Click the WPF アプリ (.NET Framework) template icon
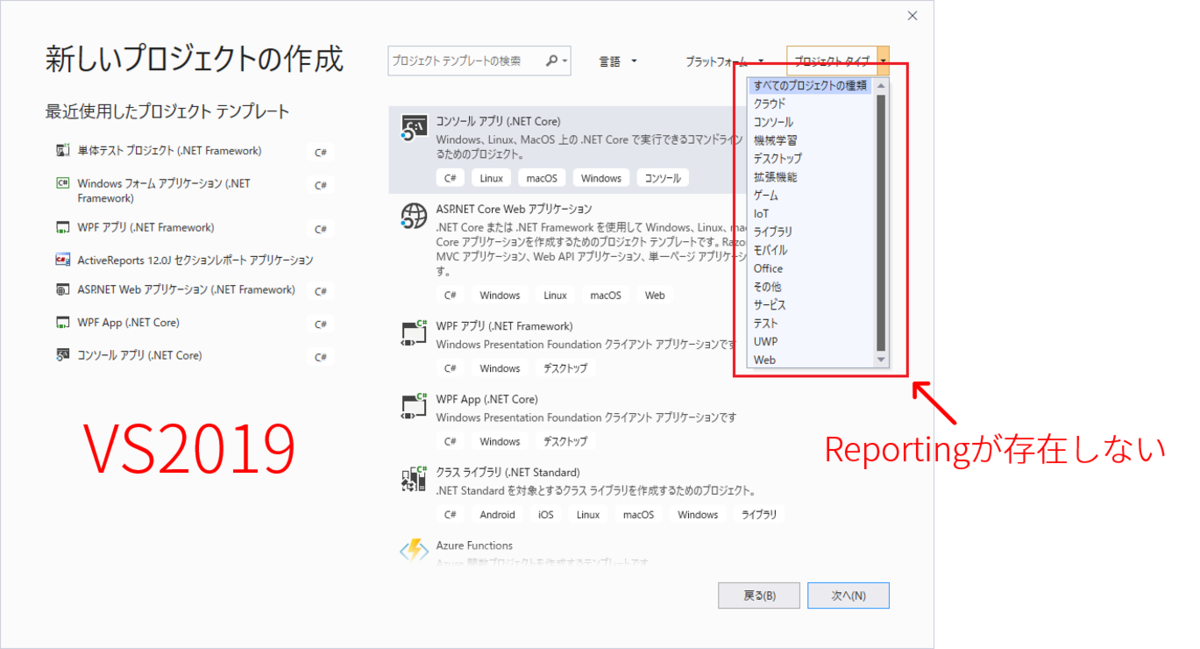 coord(414,333)
